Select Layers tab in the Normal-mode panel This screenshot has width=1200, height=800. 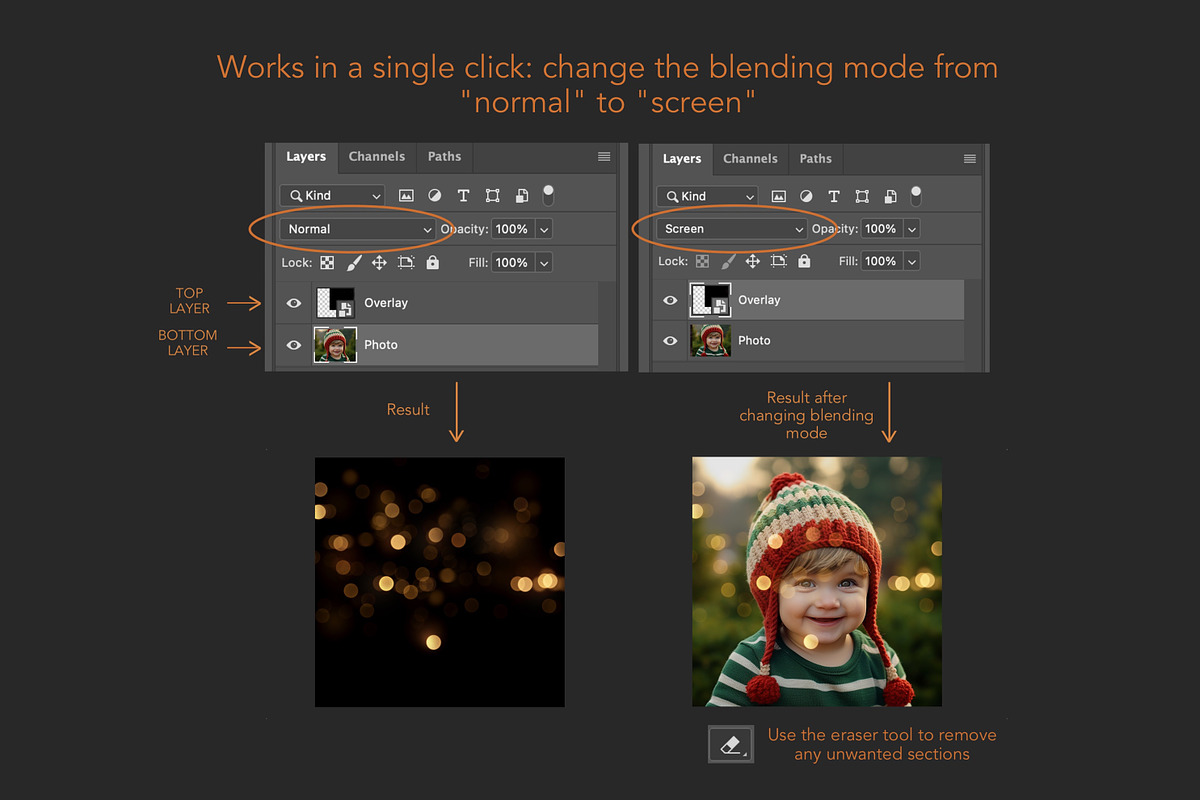(306, 156)
